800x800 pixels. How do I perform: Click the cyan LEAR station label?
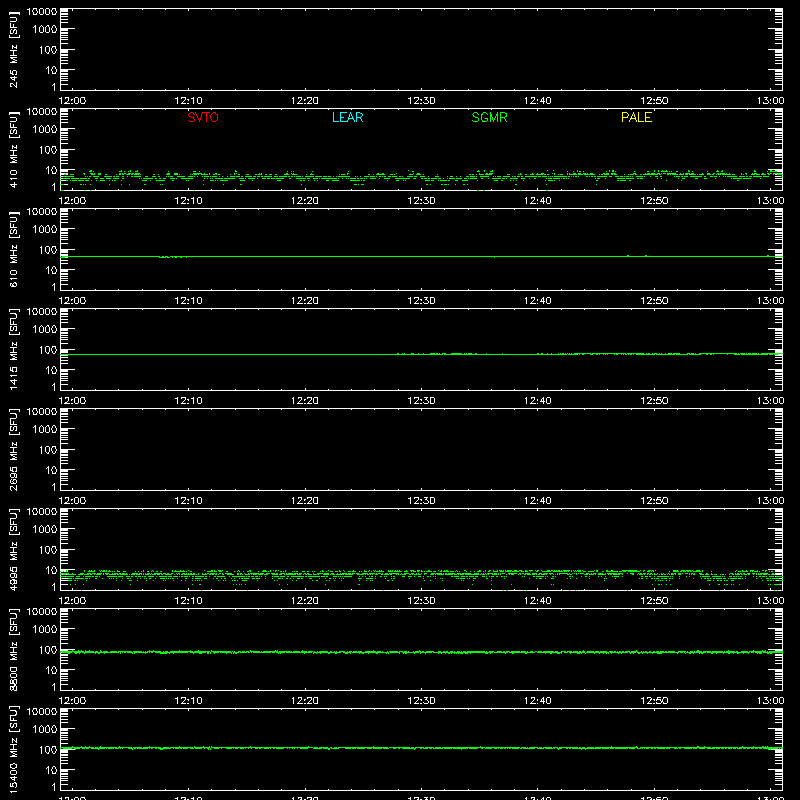pyautogui.click(x=347, y=117)
